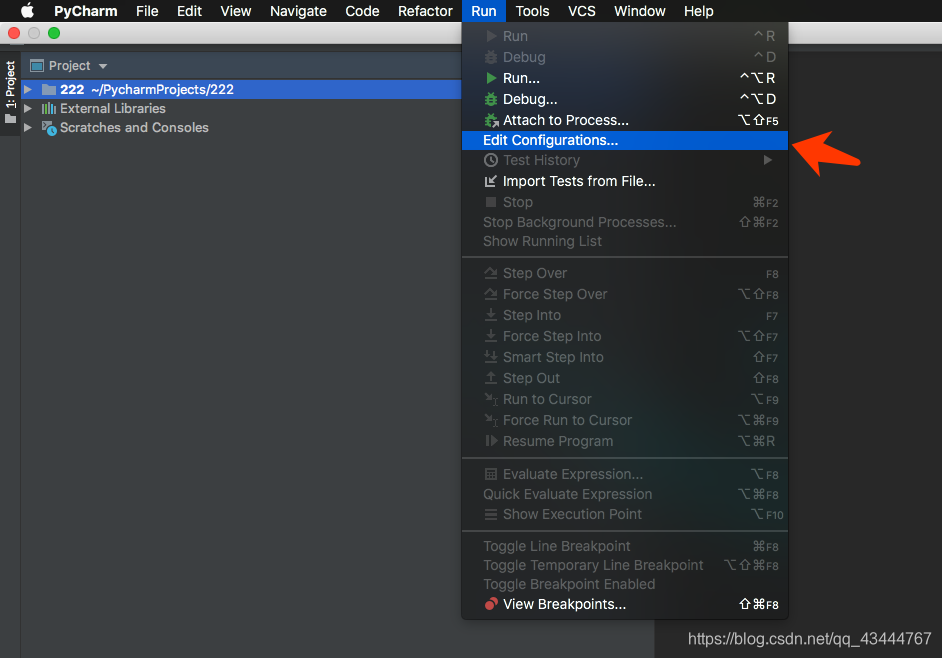Open the Help menu
942x658 pixels.
click(x=699, y=11)
